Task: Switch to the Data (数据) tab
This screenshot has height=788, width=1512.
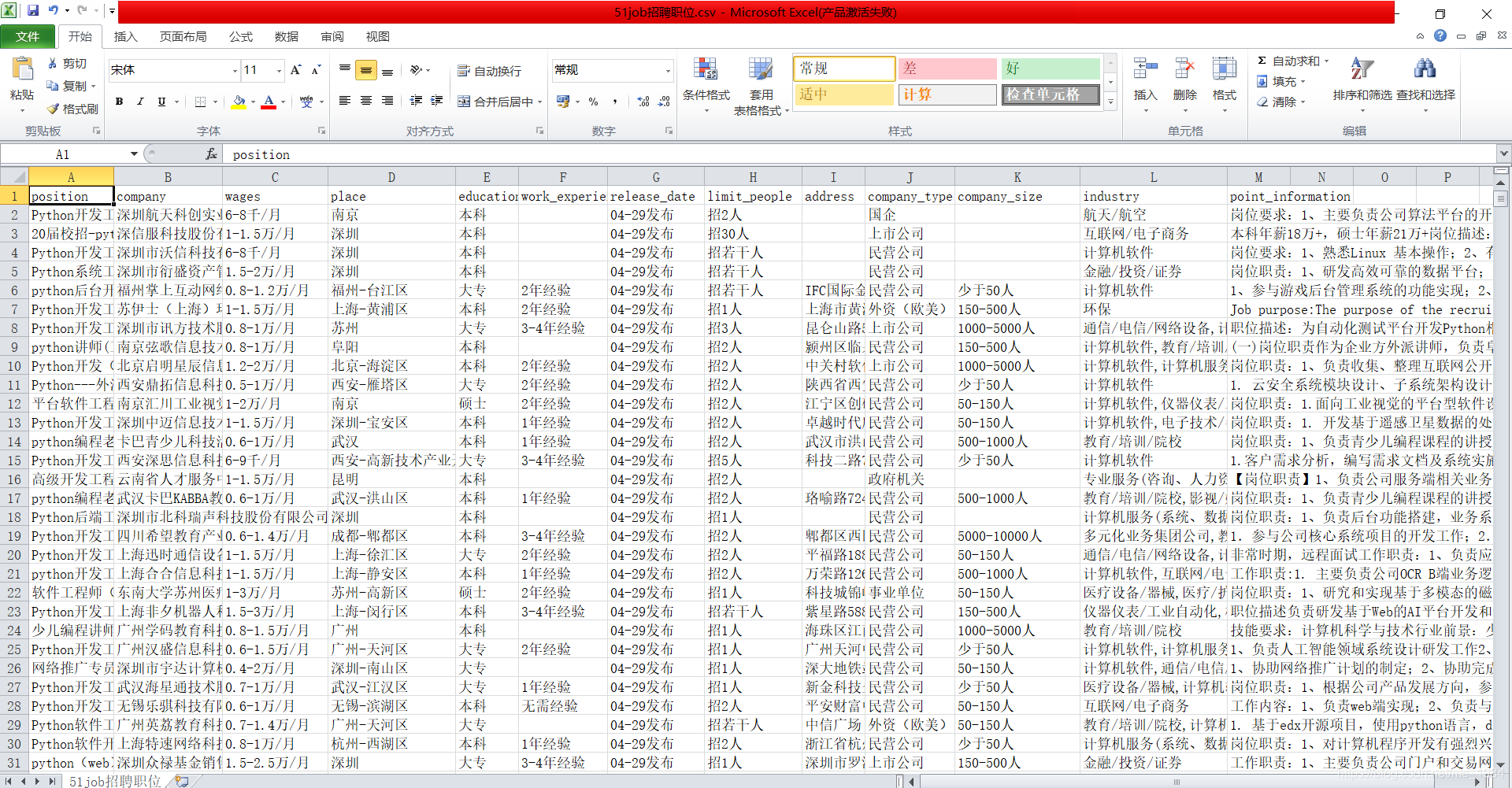Action: point(287,37)
